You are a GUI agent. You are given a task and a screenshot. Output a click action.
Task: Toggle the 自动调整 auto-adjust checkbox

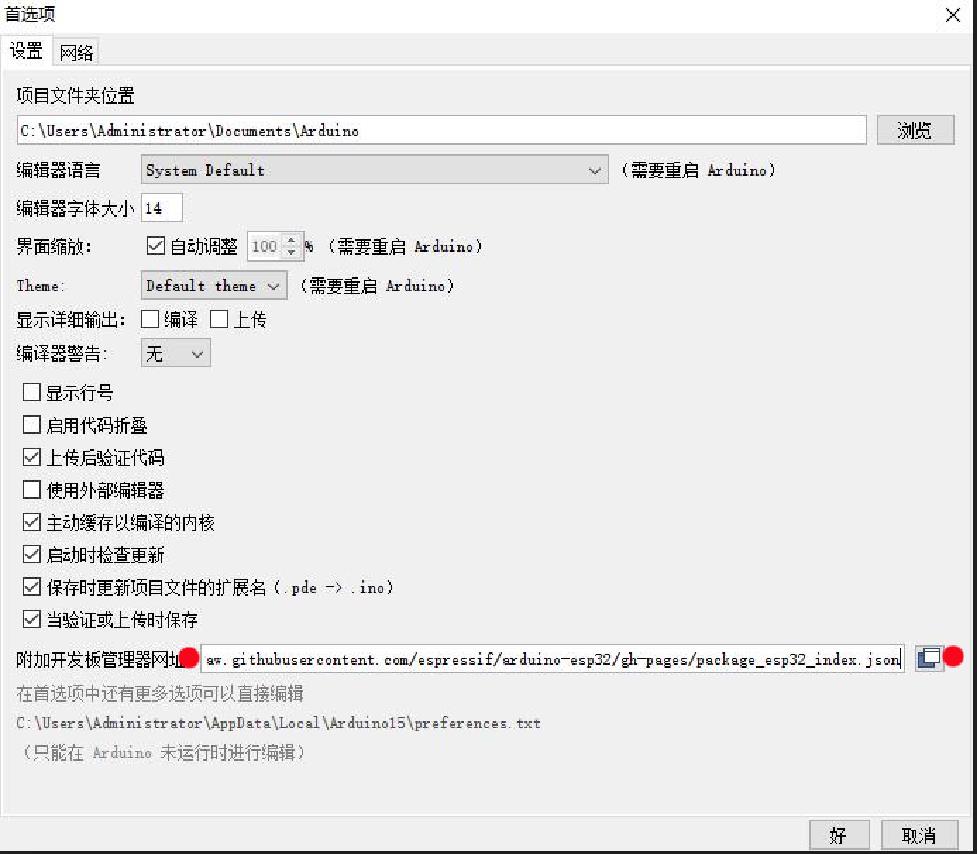pos(156,245)
